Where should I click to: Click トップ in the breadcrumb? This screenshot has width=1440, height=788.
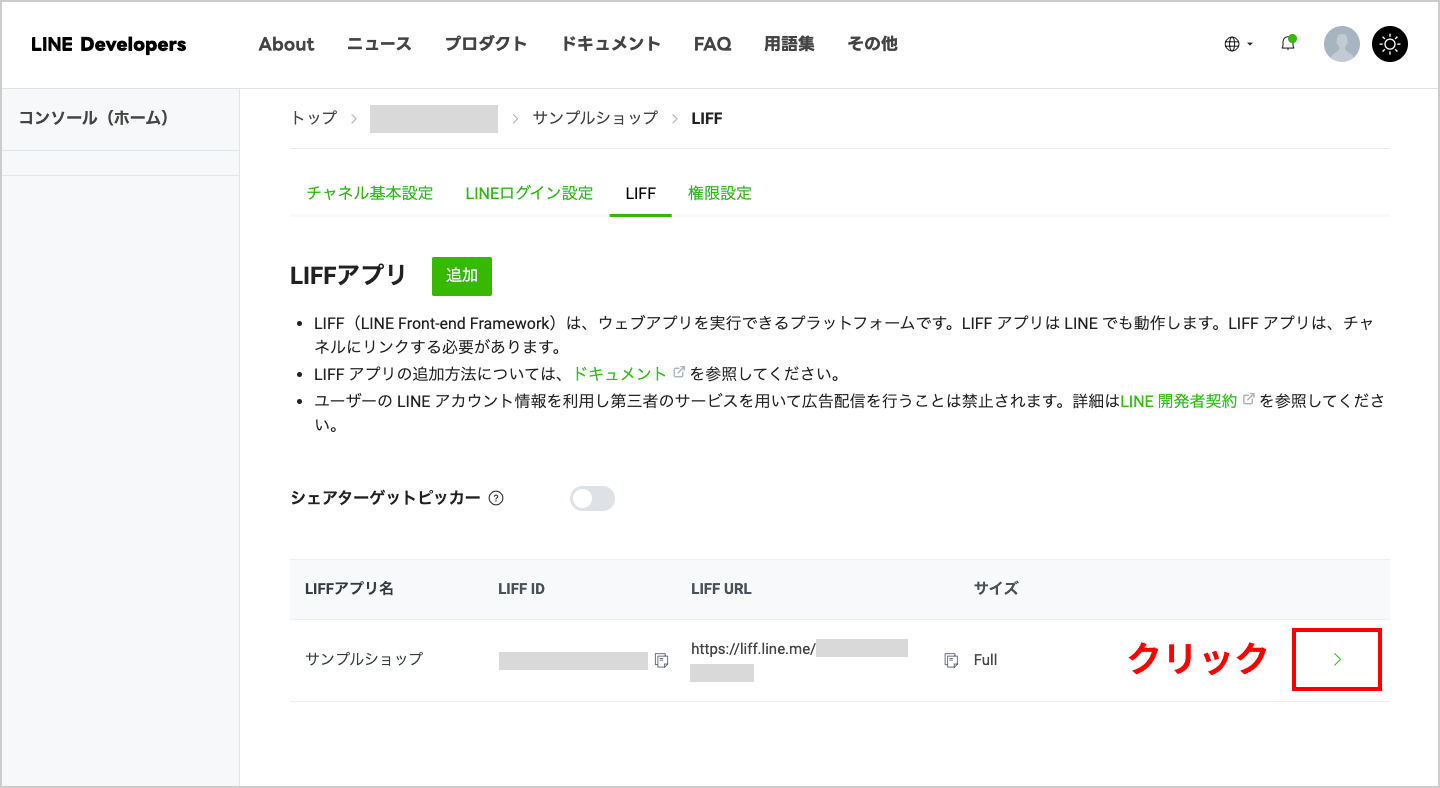point(314,118)
